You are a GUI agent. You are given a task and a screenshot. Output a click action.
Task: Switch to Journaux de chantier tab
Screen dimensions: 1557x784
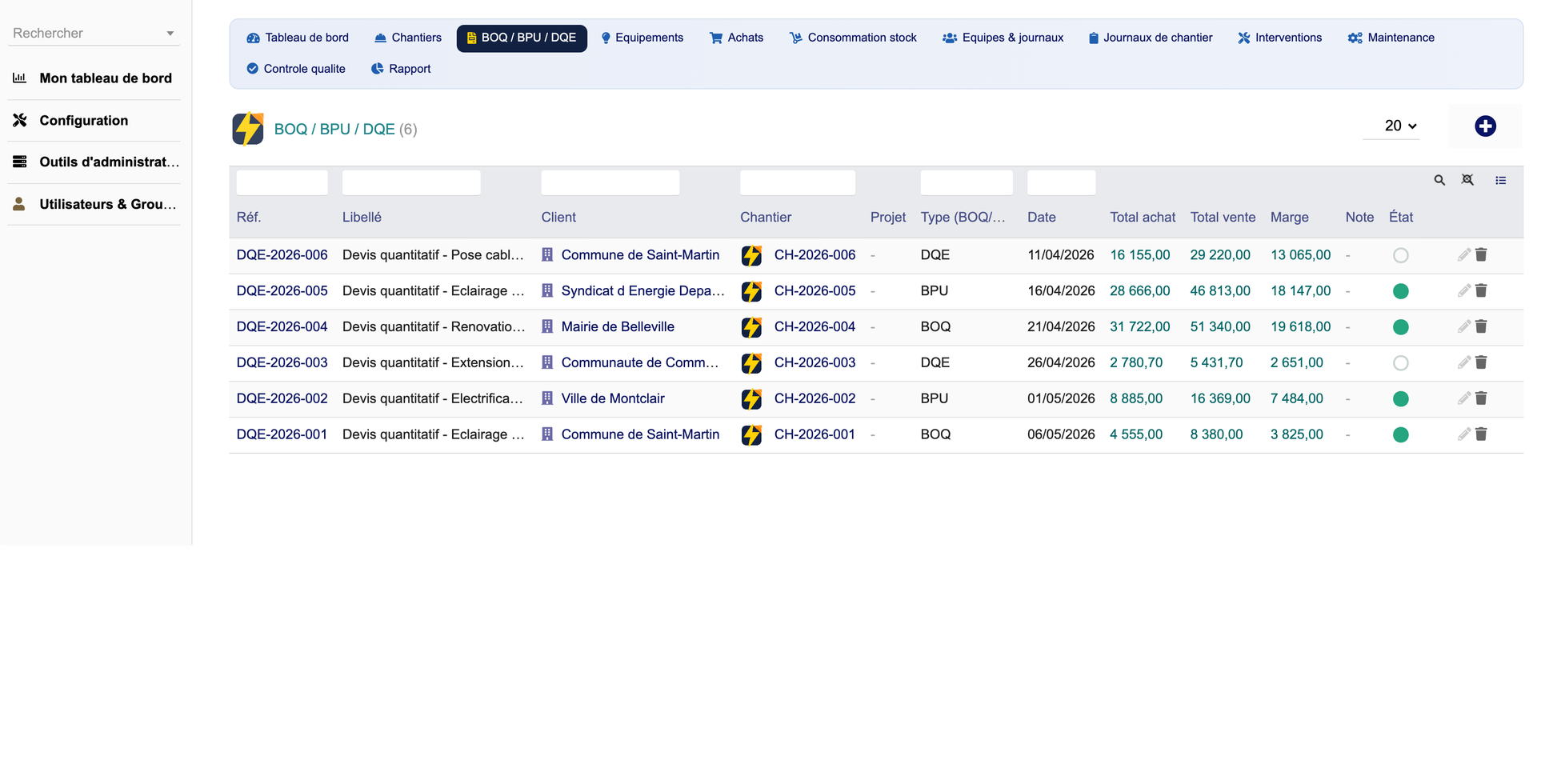pyautogui.click(x=1151, y=38)
